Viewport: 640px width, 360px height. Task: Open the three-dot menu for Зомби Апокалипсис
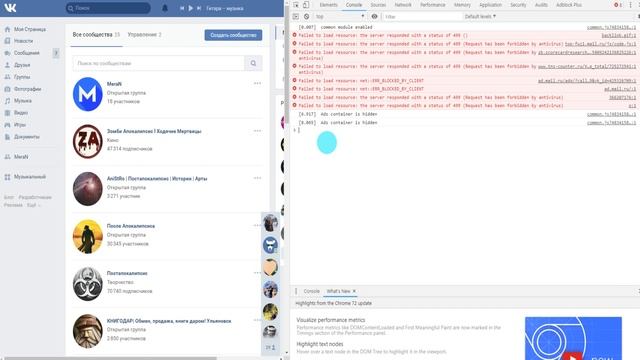tap(257, 131)
